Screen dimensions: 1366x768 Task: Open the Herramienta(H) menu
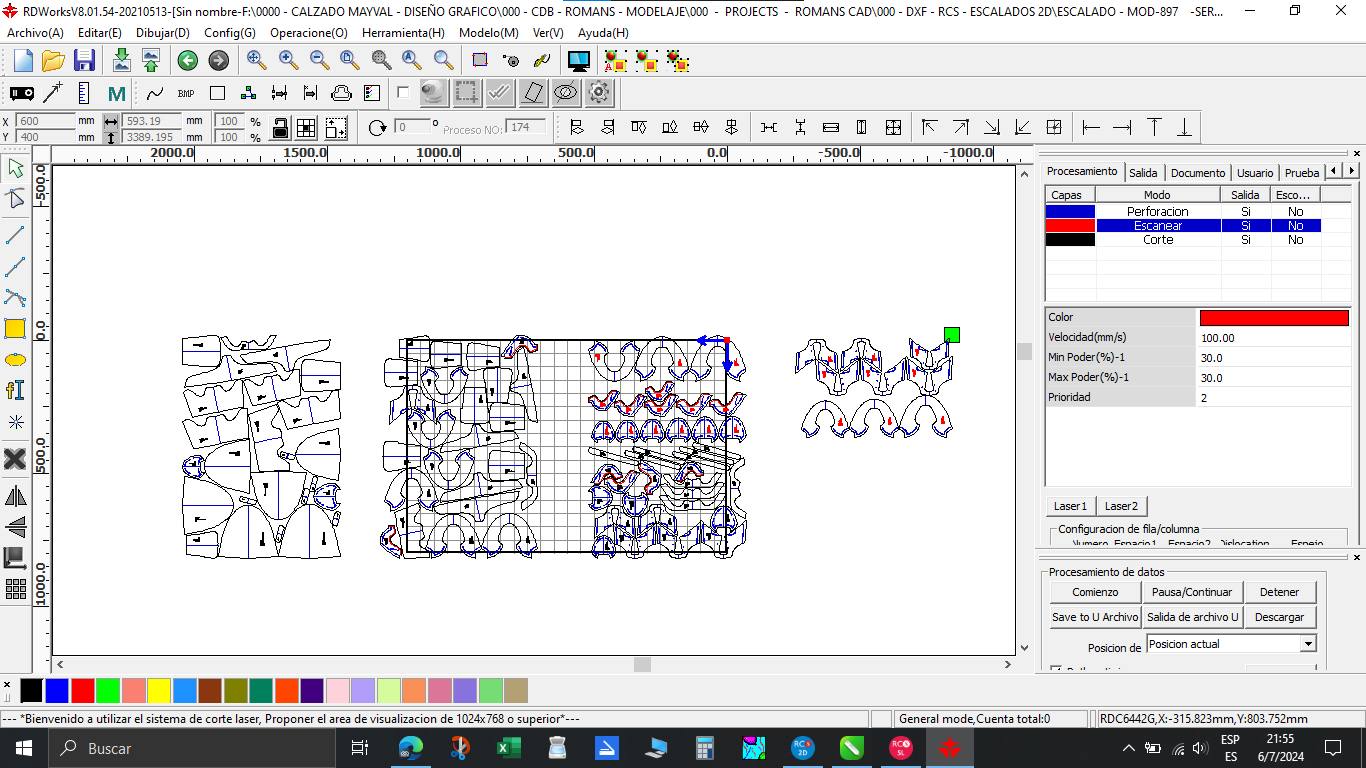pos(403,33)
